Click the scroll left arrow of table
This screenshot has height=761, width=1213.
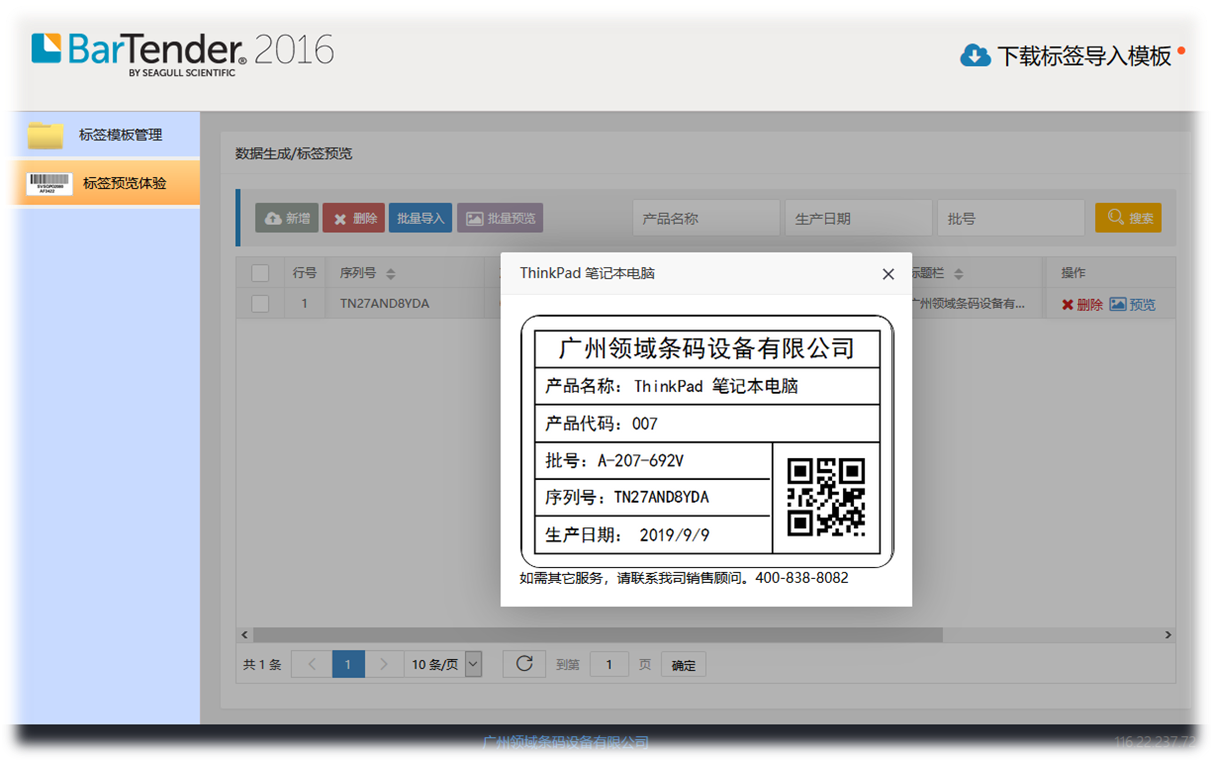pyautogui.click(x=244, y=635)
